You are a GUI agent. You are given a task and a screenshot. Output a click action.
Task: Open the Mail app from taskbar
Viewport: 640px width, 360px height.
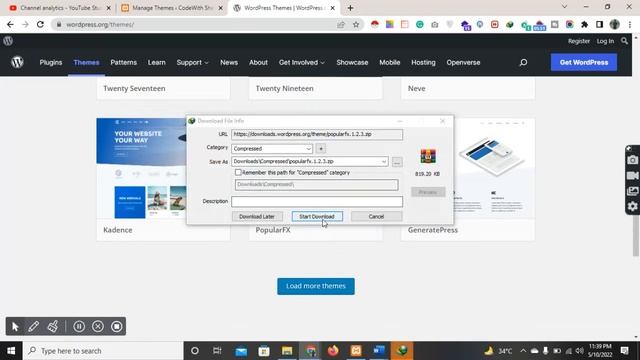click(x=241, y=351)
